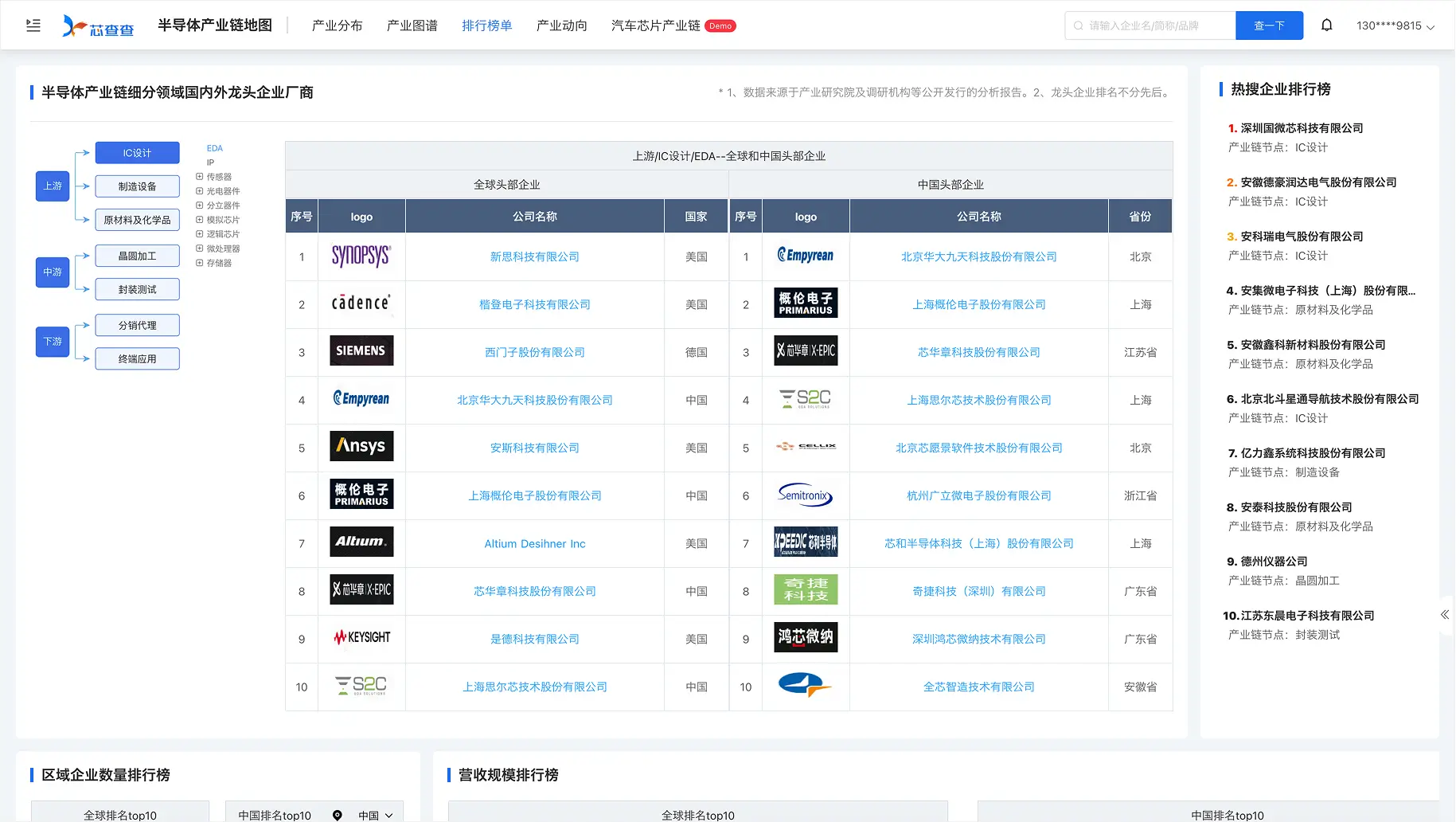The image size is (1456, 822).
Task: Select the IP tree item
Action: point(211,162)
